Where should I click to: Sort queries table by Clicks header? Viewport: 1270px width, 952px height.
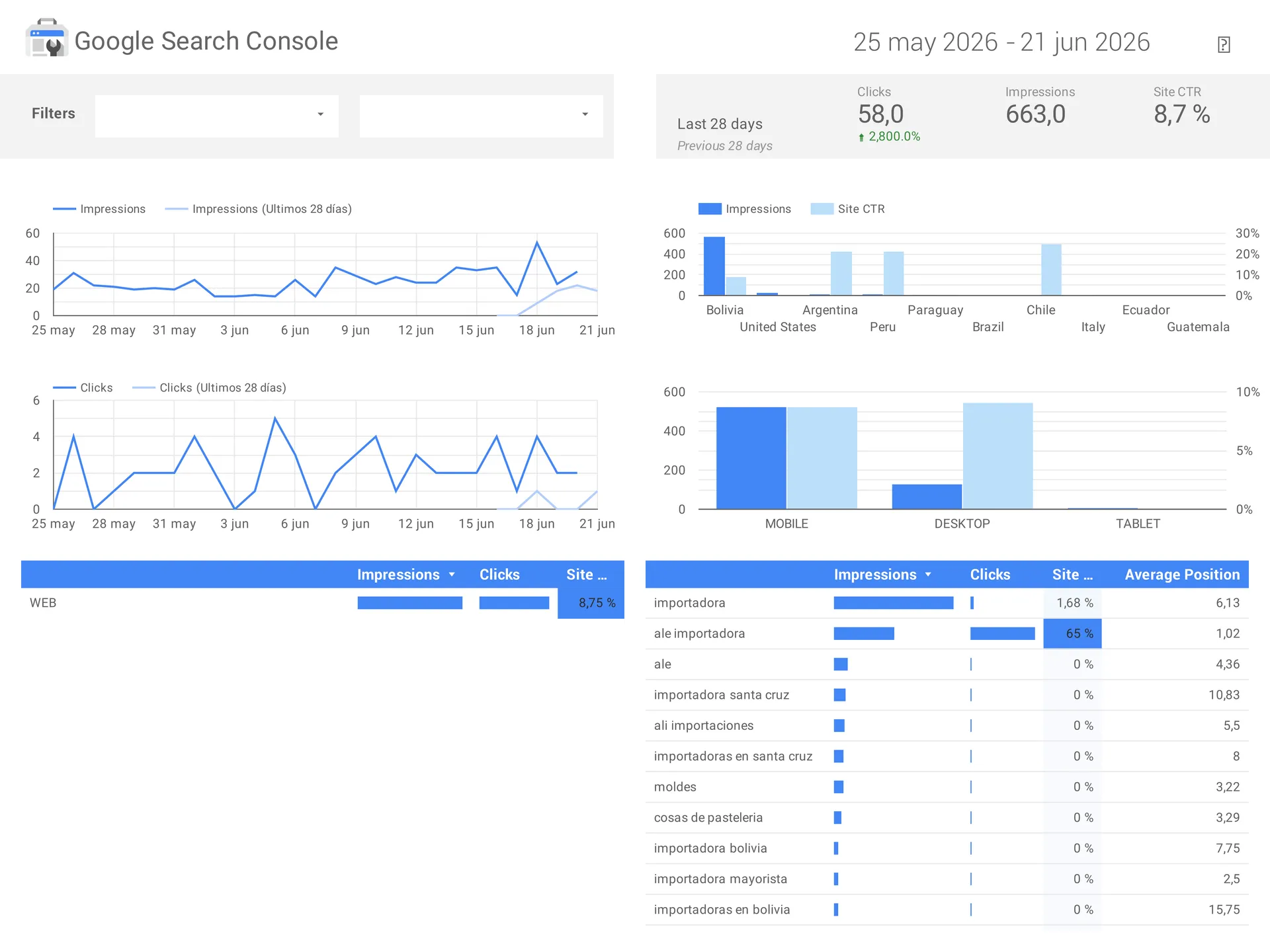click(990, 575)
